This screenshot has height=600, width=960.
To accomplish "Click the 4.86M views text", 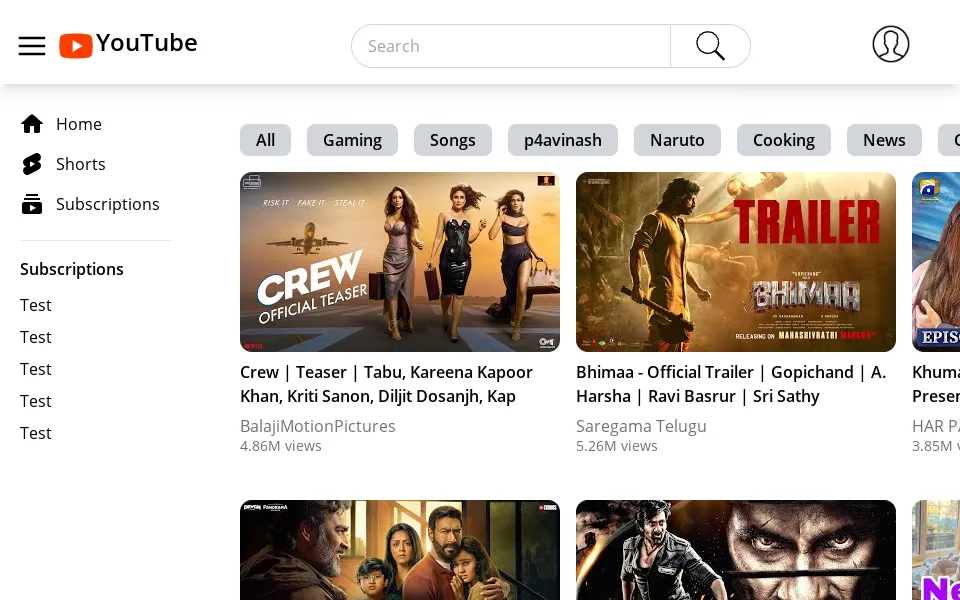I will [x=280, y=446].
